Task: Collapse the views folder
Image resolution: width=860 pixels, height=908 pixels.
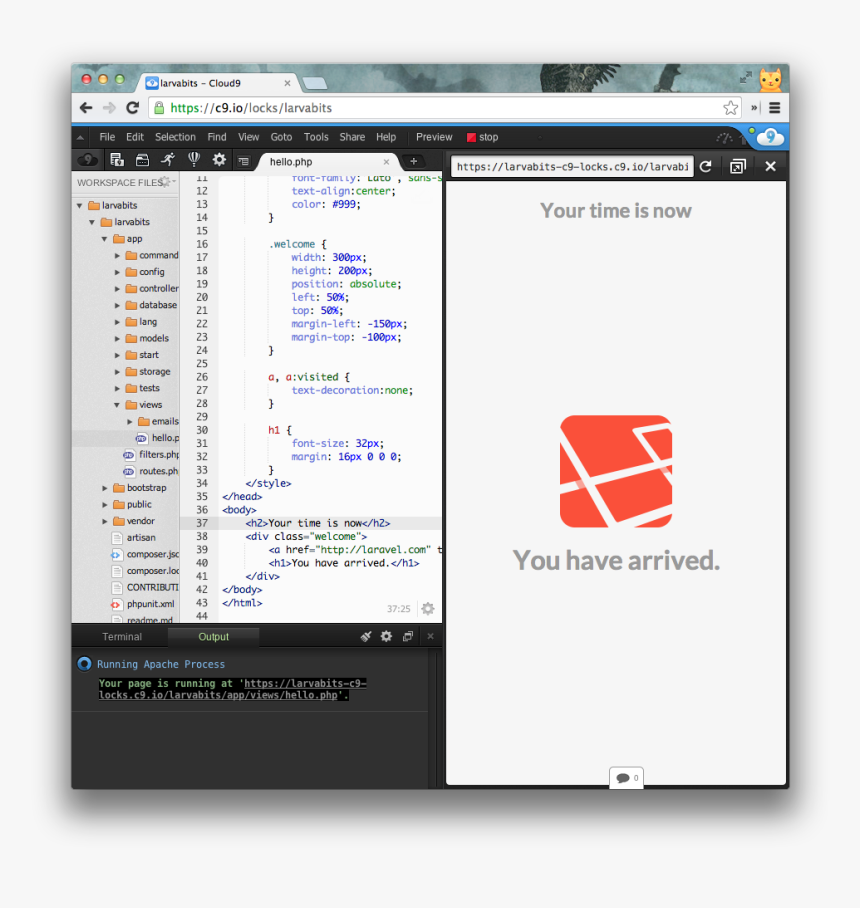Action: (117, 405)
